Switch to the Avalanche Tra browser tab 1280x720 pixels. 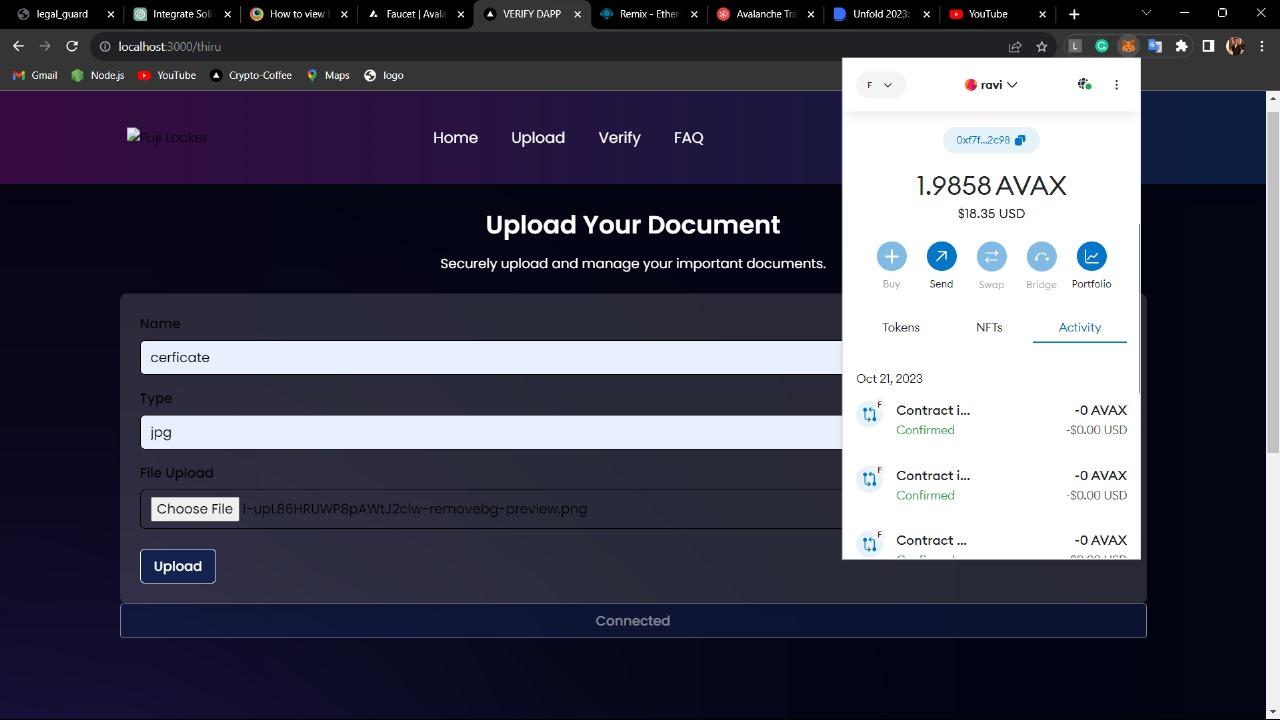[765, 14]
